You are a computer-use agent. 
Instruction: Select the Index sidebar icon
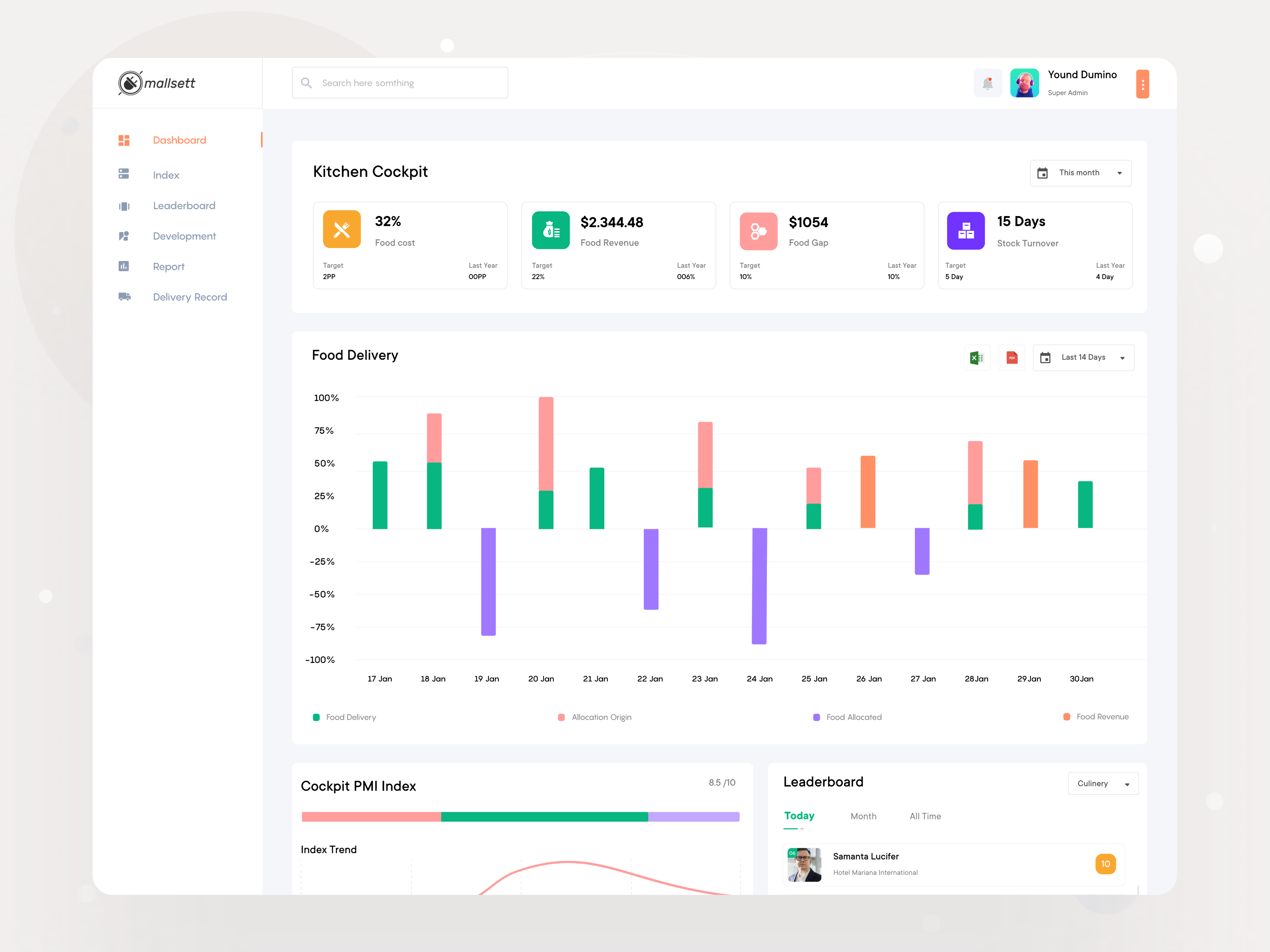[x=124, y=175]
